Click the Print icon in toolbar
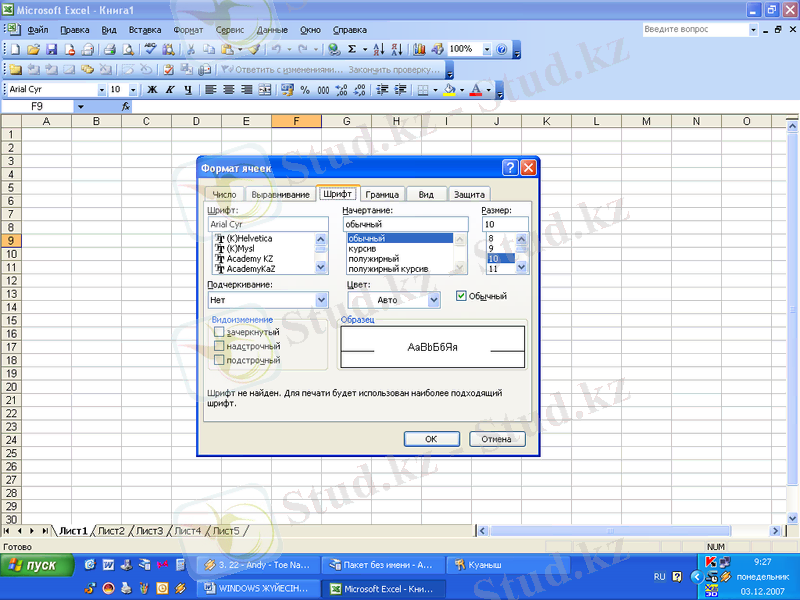Screen dimensions: 800x600 coord(109,49)
